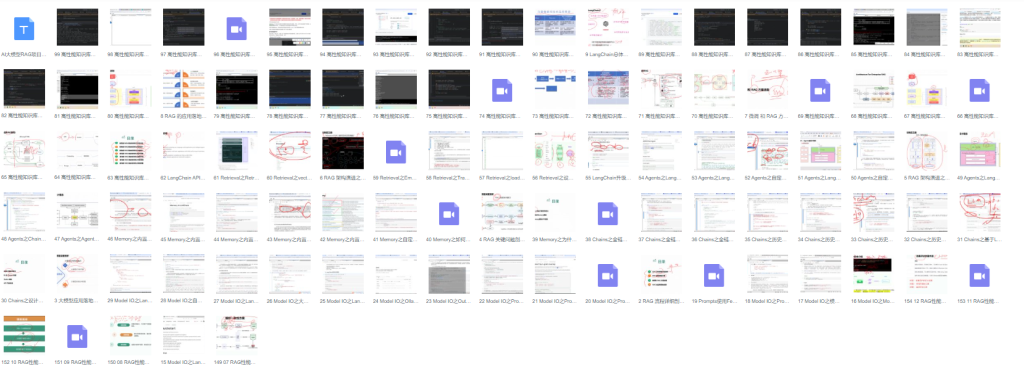
Task: Open video file numbered 96
Action: (x=236, y=29)
